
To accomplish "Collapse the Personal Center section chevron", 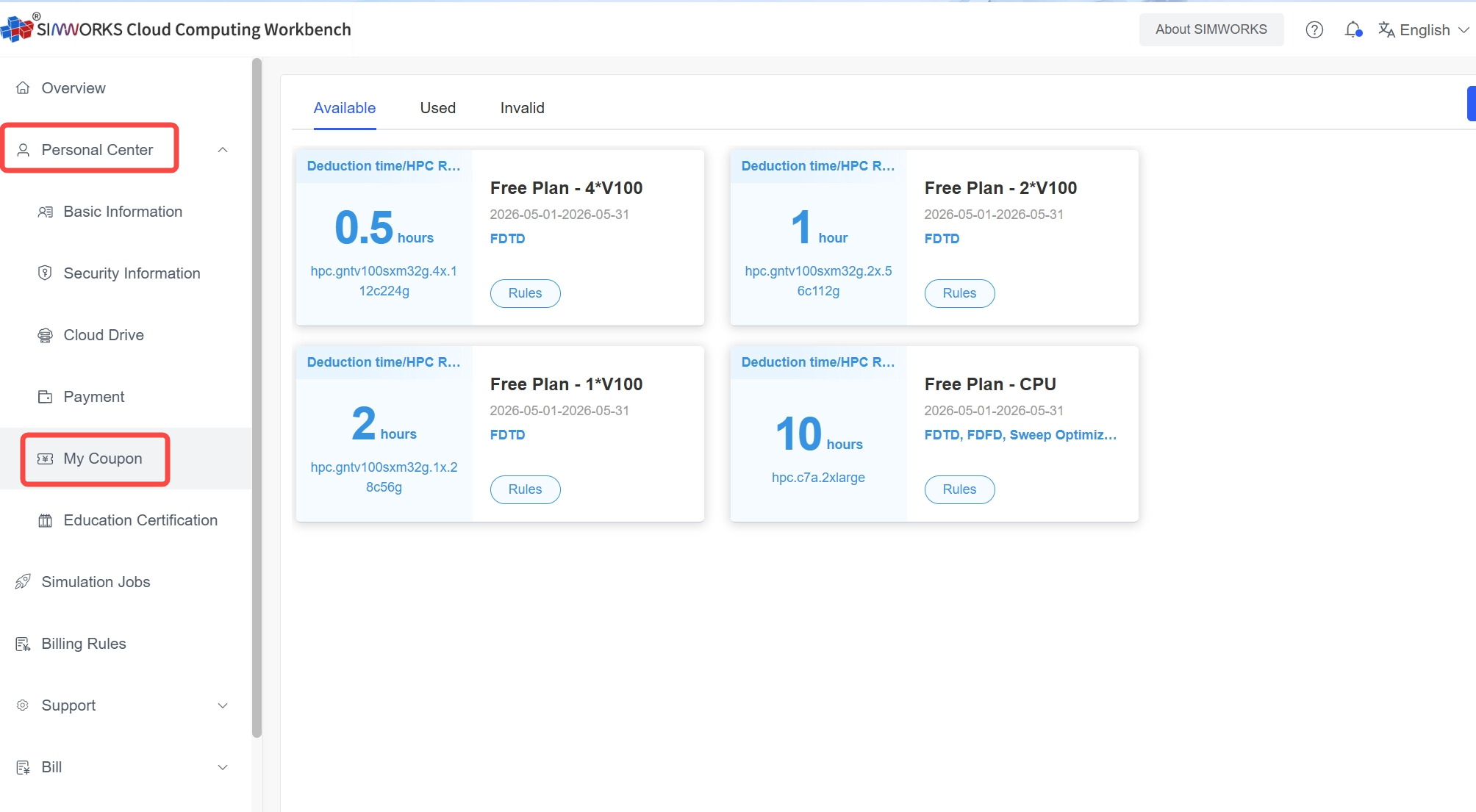I will click(223, 150).
